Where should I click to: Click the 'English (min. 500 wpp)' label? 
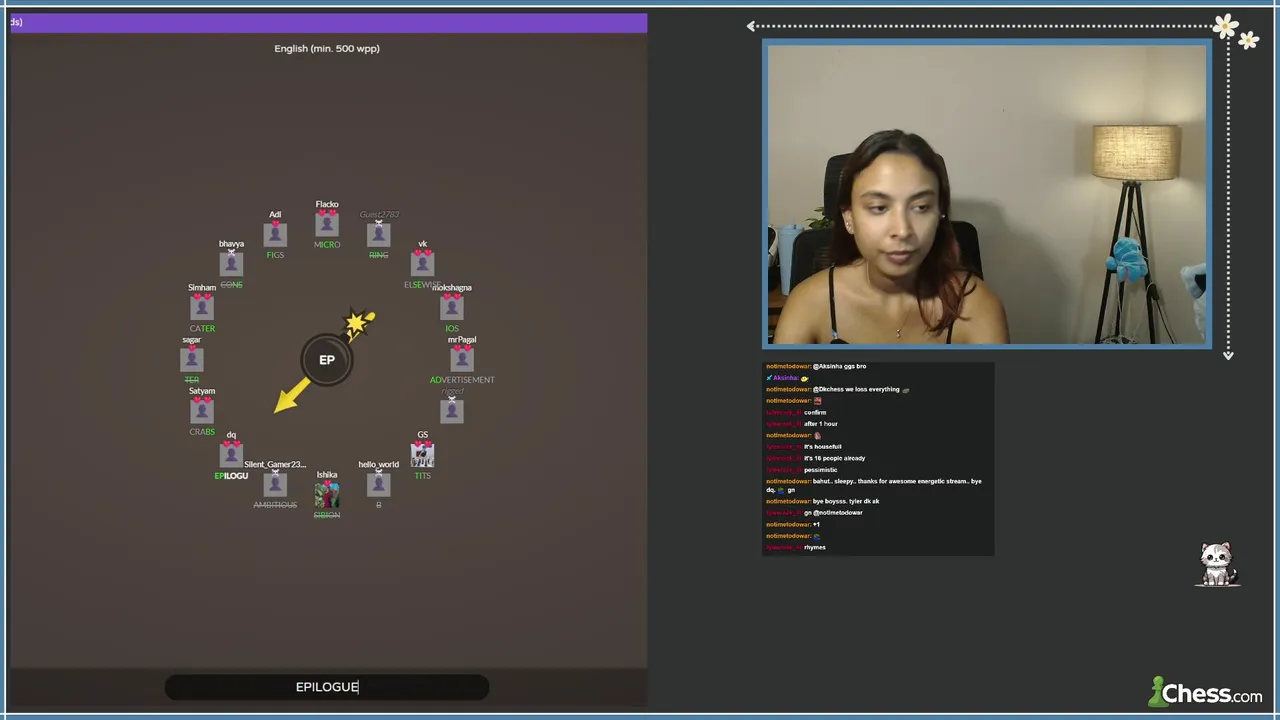pos(327,48)
